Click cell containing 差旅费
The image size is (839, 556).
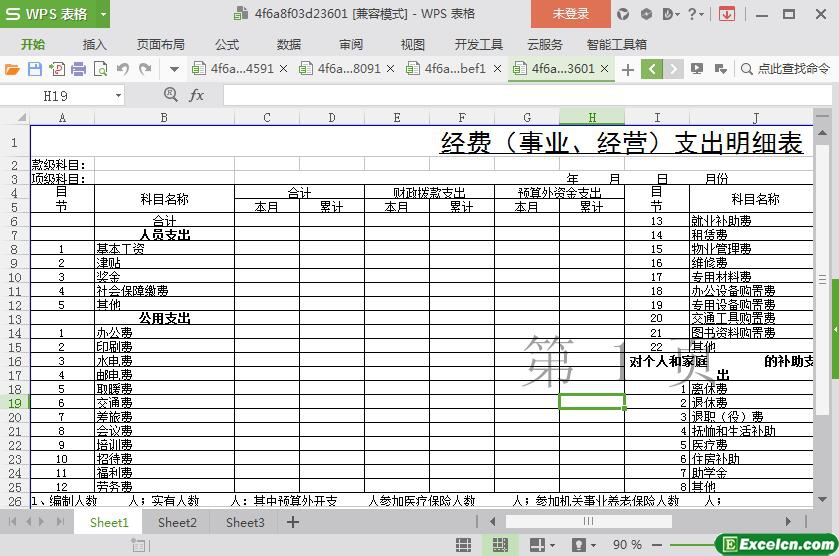pyautogui.click(x=164, y=417)
